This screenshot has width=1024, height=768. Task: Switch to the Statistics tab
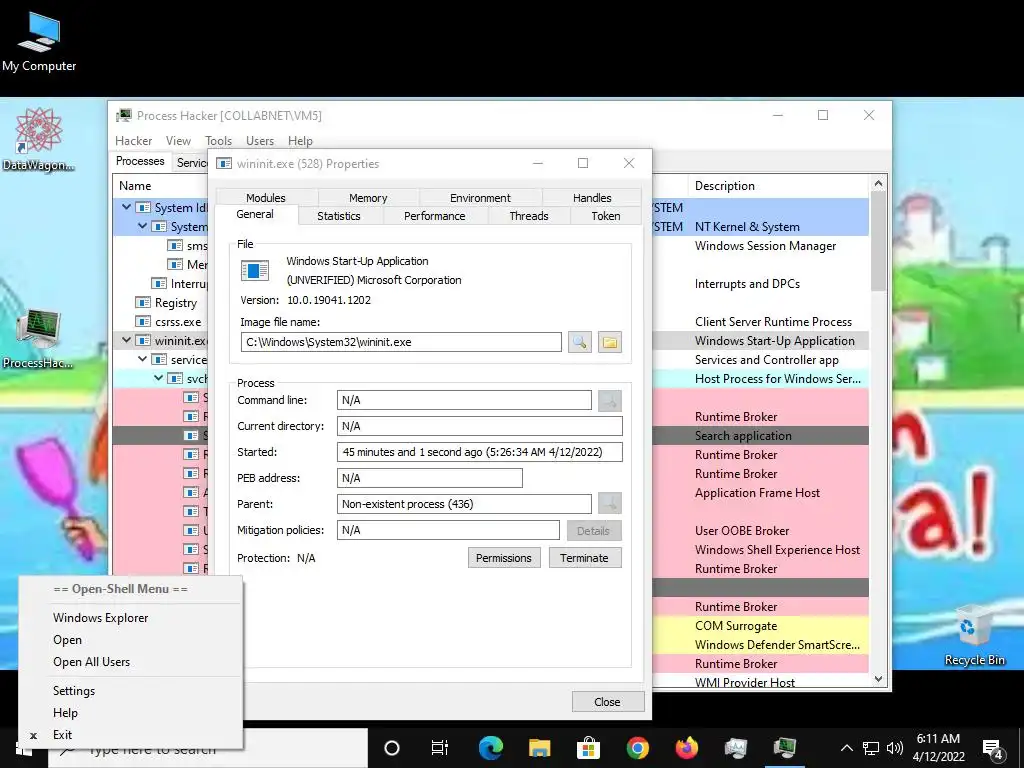(x=338, y=216)
